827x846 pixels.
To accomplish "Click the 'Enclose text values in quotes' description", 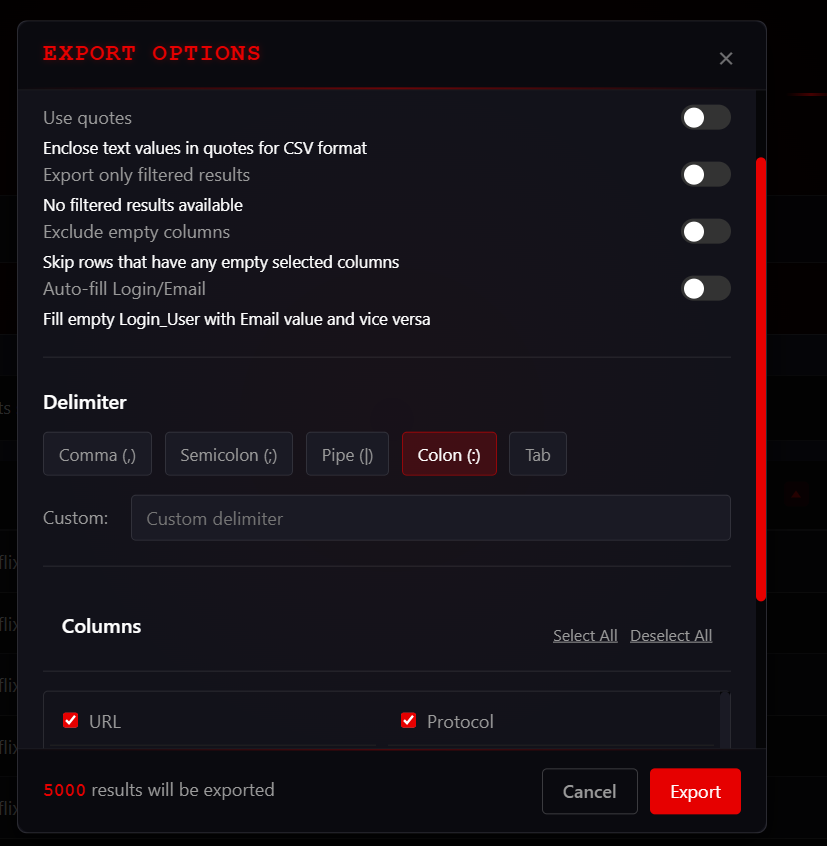I will click(205, 148).
